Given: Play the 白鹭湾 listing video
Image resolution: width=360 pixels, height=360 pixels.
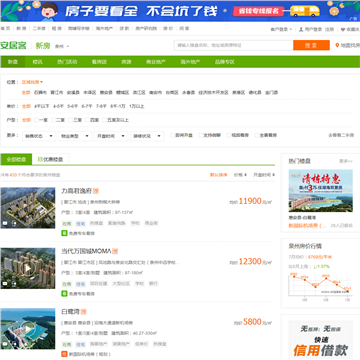Looking at the screenshot, I should (28, 329).
